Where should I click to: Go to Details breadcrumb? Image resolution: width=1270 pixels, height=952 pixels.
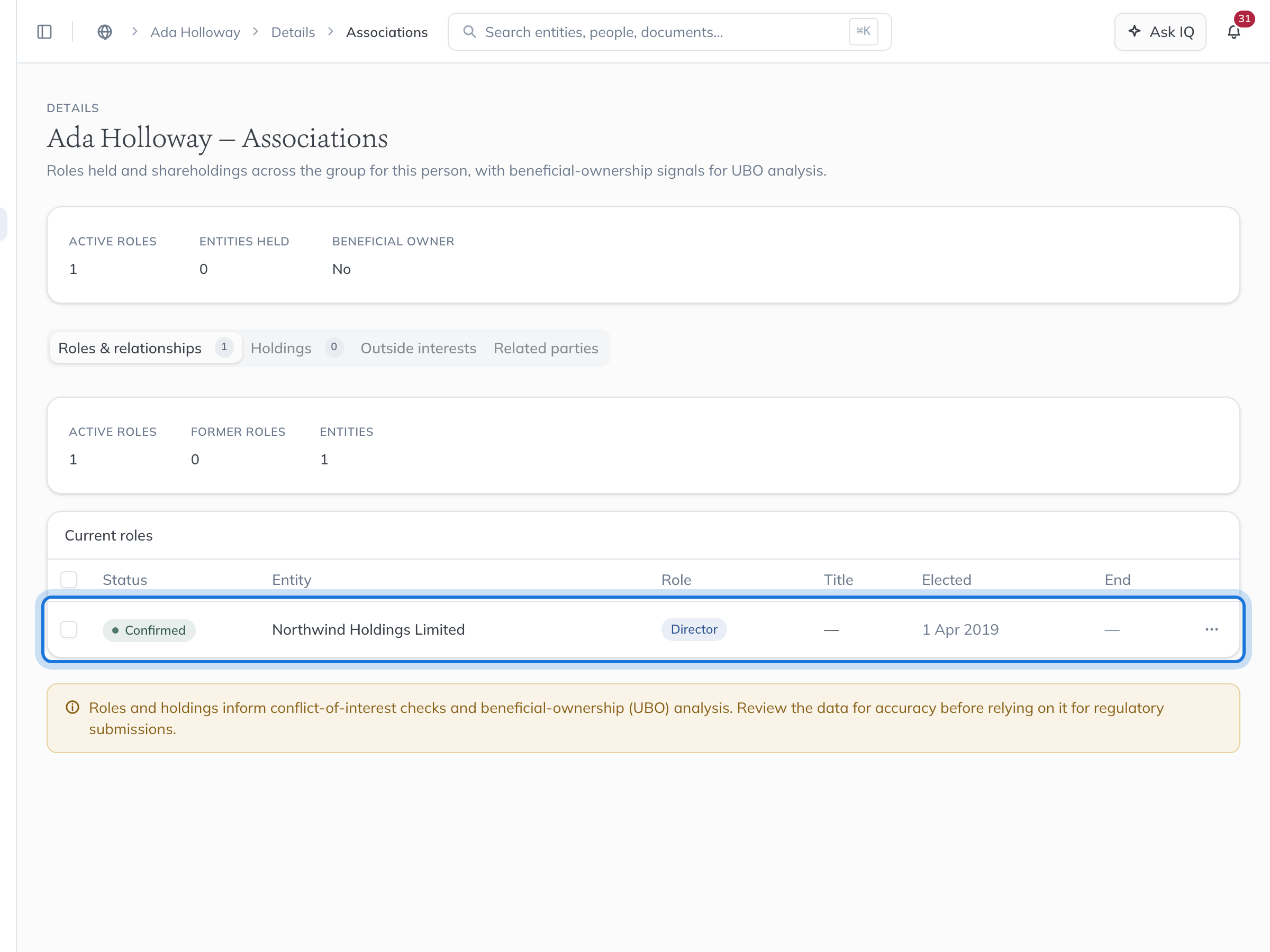[x=293, y=32]
